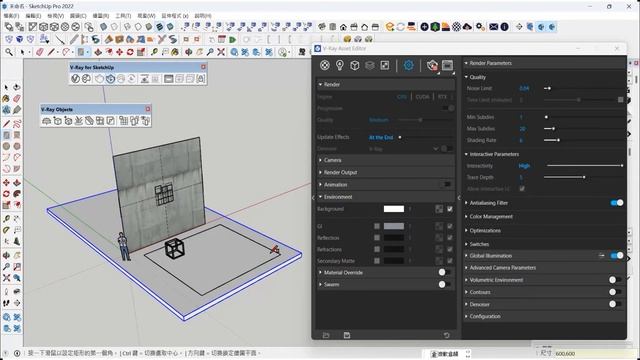
Task: Open the Render Elements layers icon
Action: [369, 65]
